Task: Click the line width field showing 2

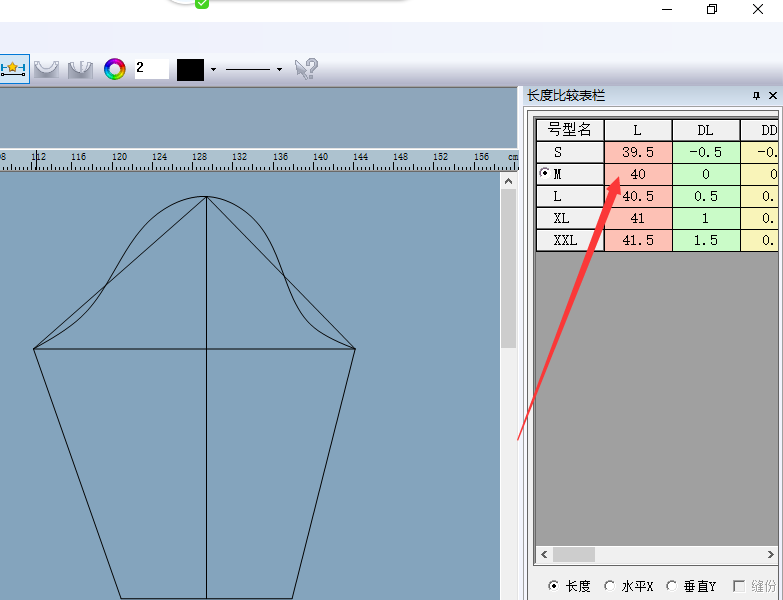Action: point(151,68)
